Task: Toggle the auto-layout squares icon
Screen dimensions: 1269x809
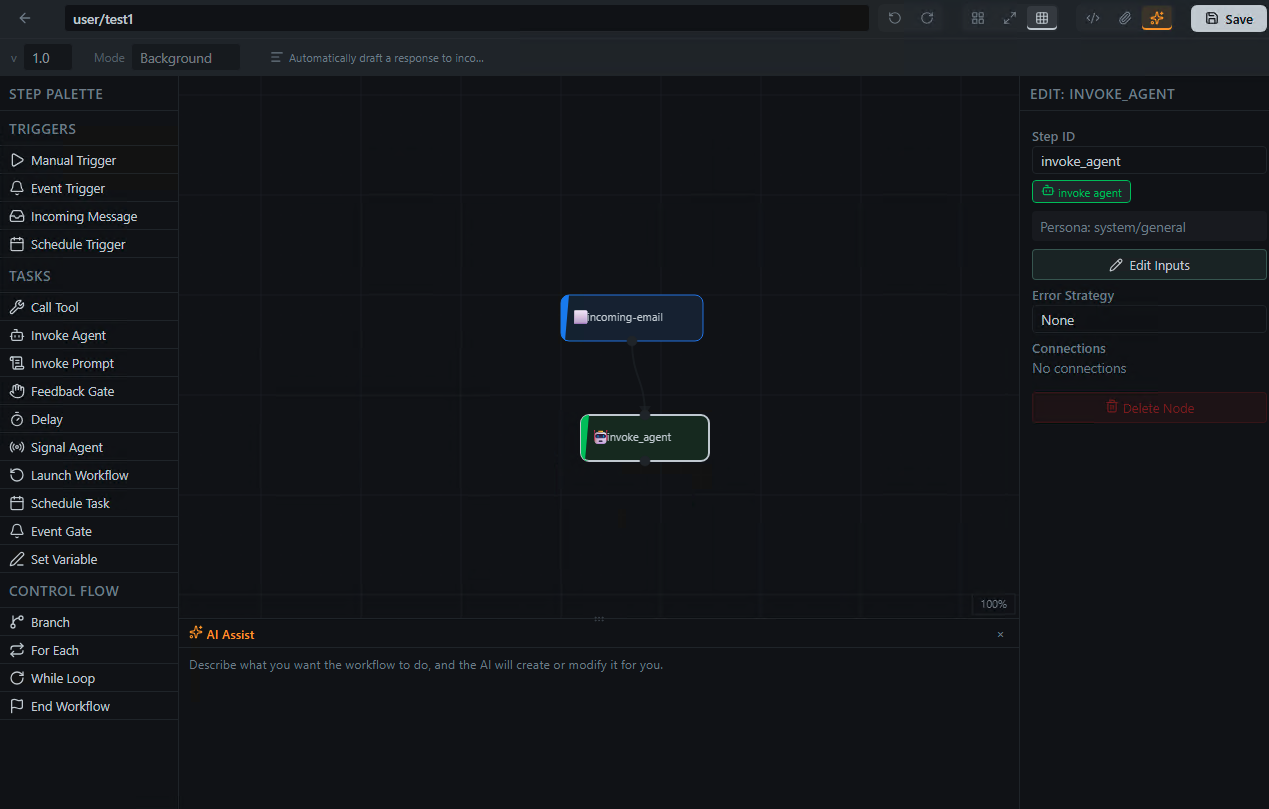Action: (x=977, y=18)
